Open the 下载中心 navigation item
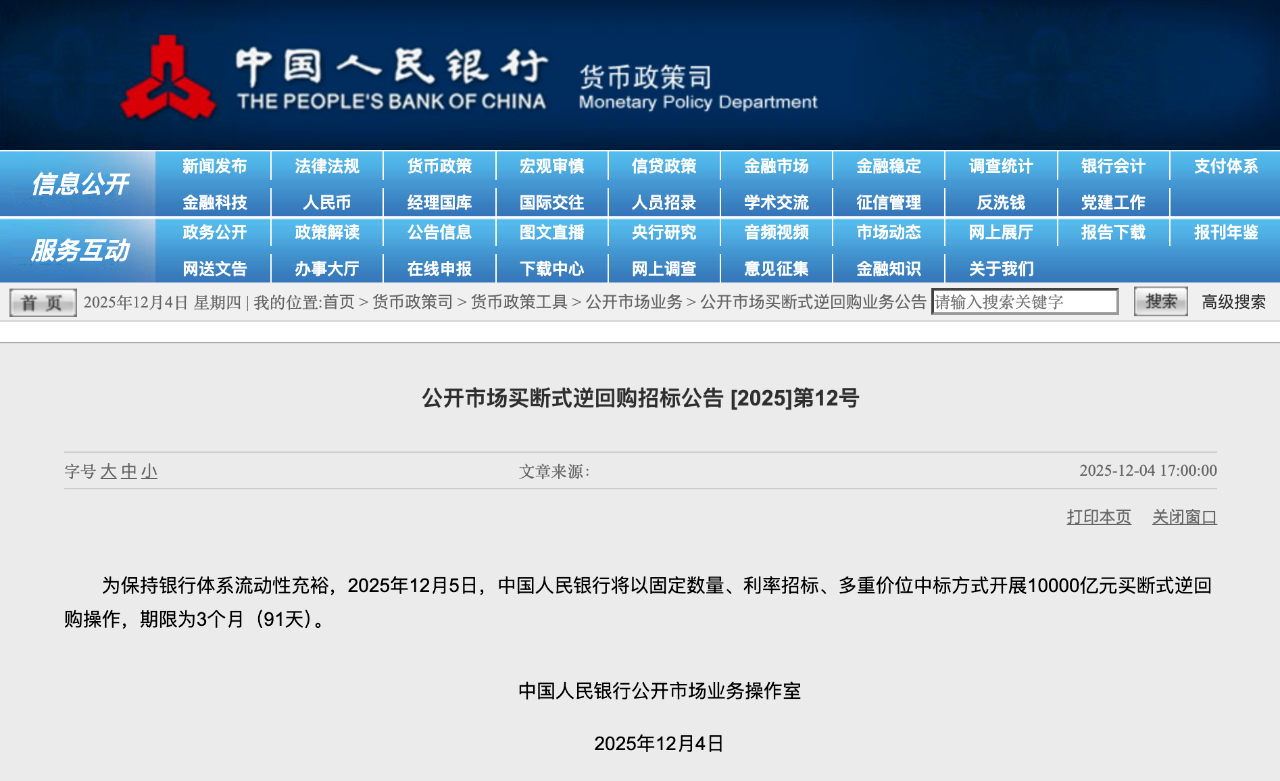The image size is (1280, 781). tap(551, 268)
